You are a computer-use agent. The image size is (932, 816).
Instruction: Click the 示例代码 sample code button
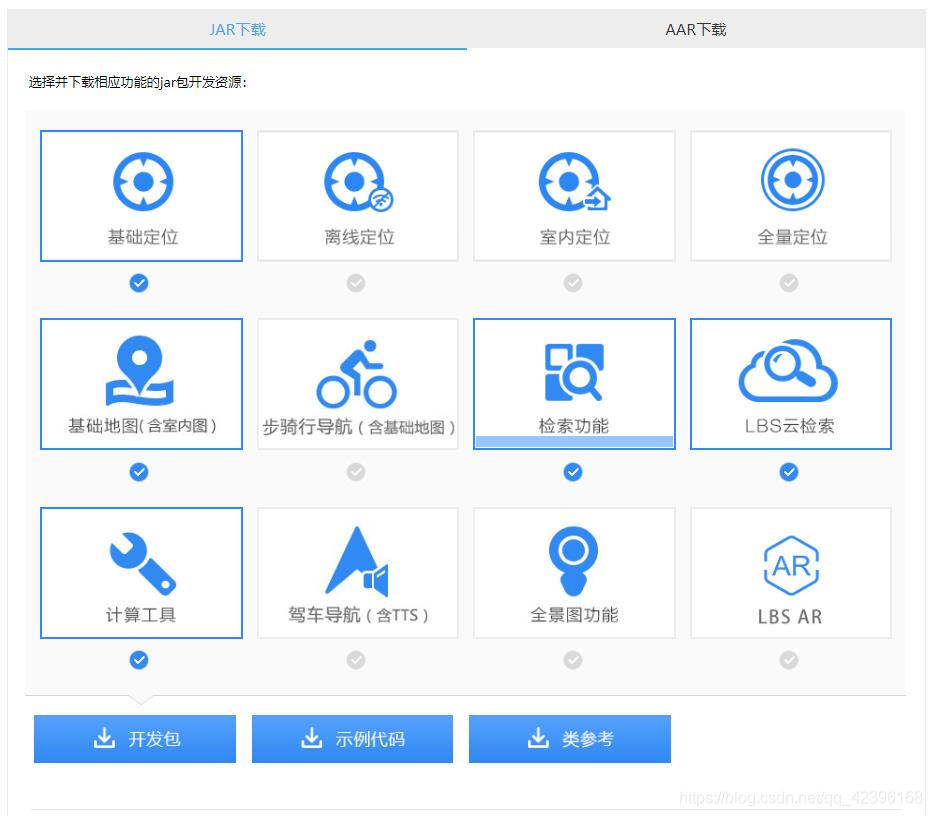click(x=352, y=738)
